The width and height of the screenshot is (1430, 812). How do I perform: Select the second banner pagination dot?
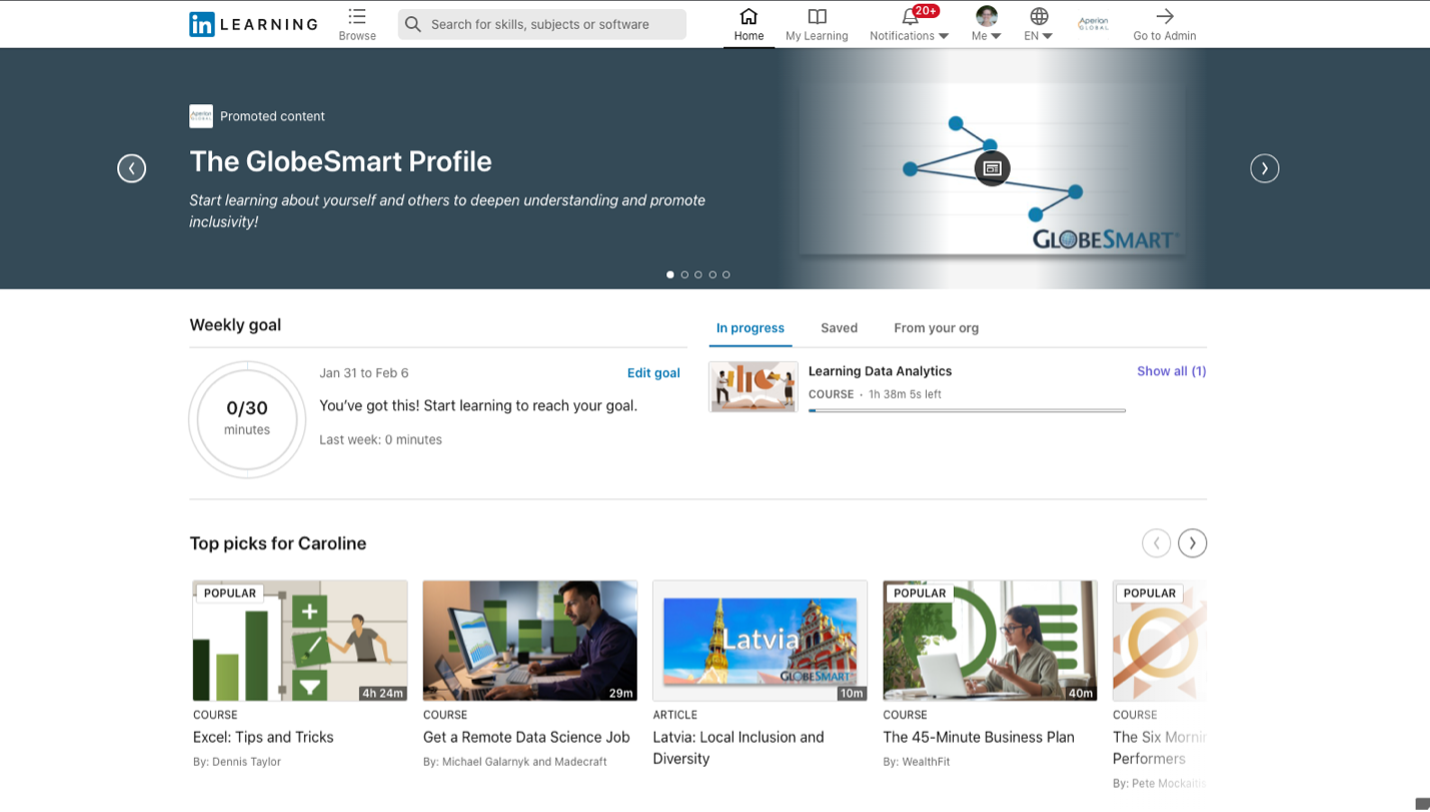point(684,274)
